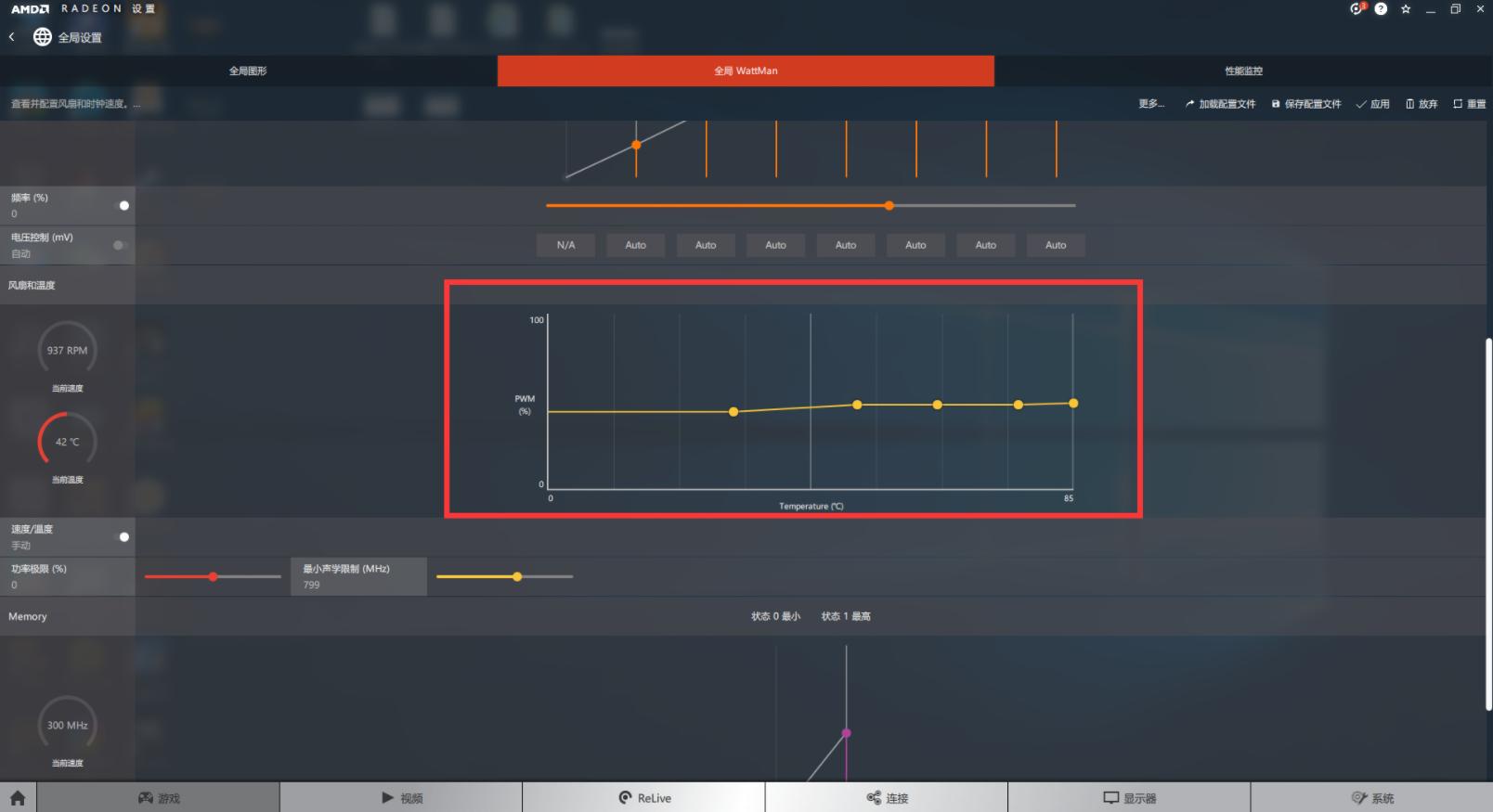Viewport: 1493px width, 812px height.
Task: Click the back arrow next to 全局设置
Action: (x=12, y=37)
